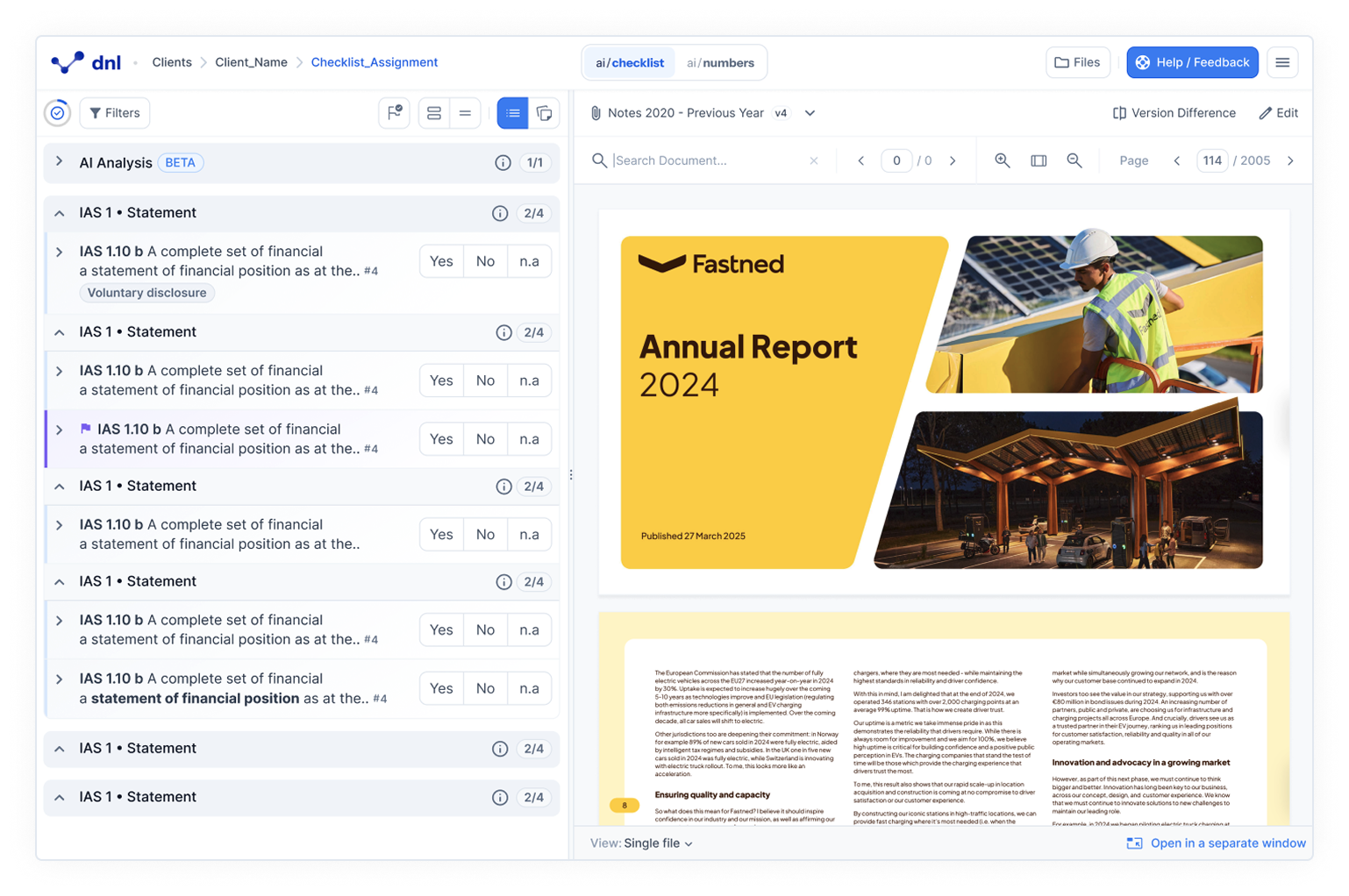This screenshot has height=896, width=1349.
Task: Open the Filters button
Action: [x=115, y=113]
